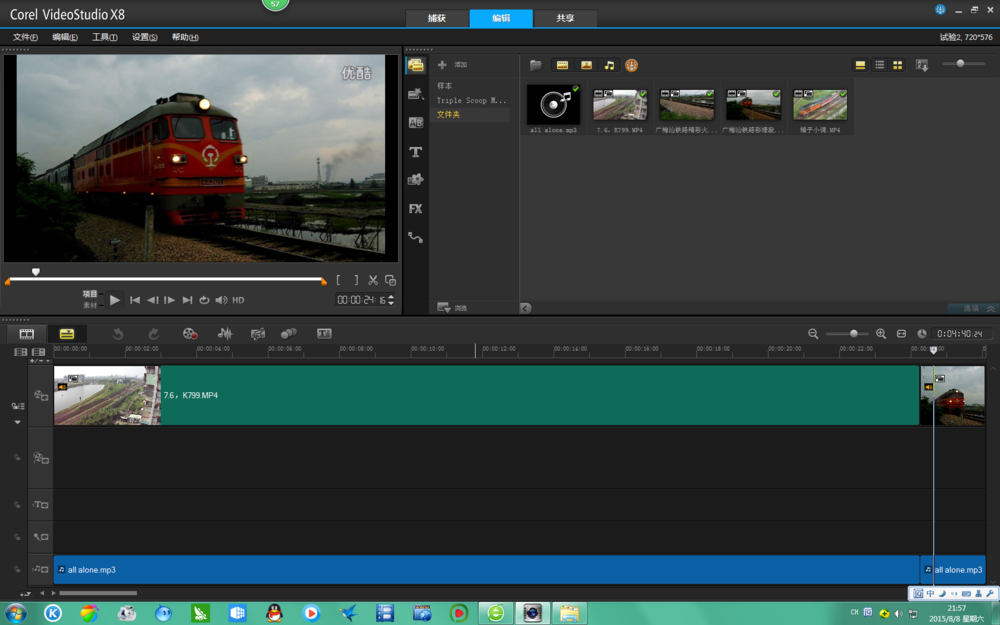The height and width of the screenshot is (625, 1000).
Task: Open the Record/Capture option icon
Action: pyautogui.click(x=189, y=334)
